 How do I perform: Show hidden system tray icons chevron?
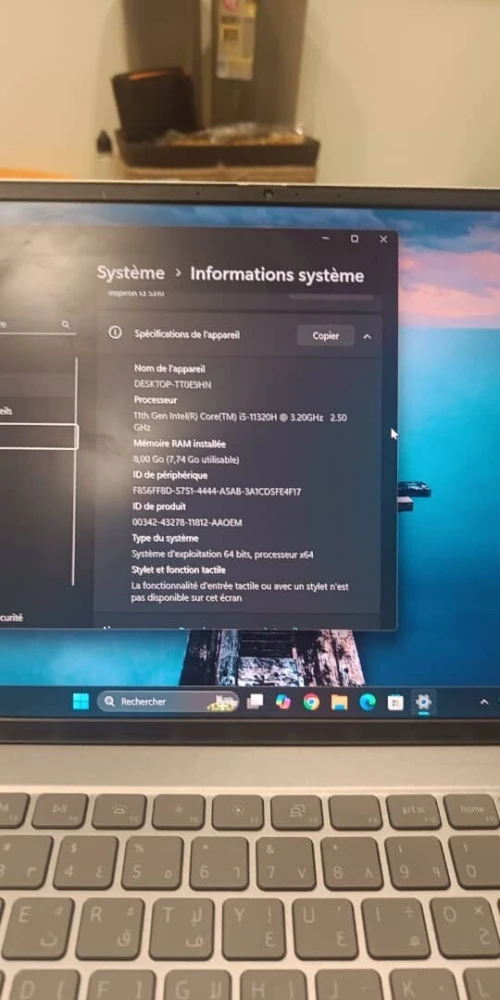484,702
